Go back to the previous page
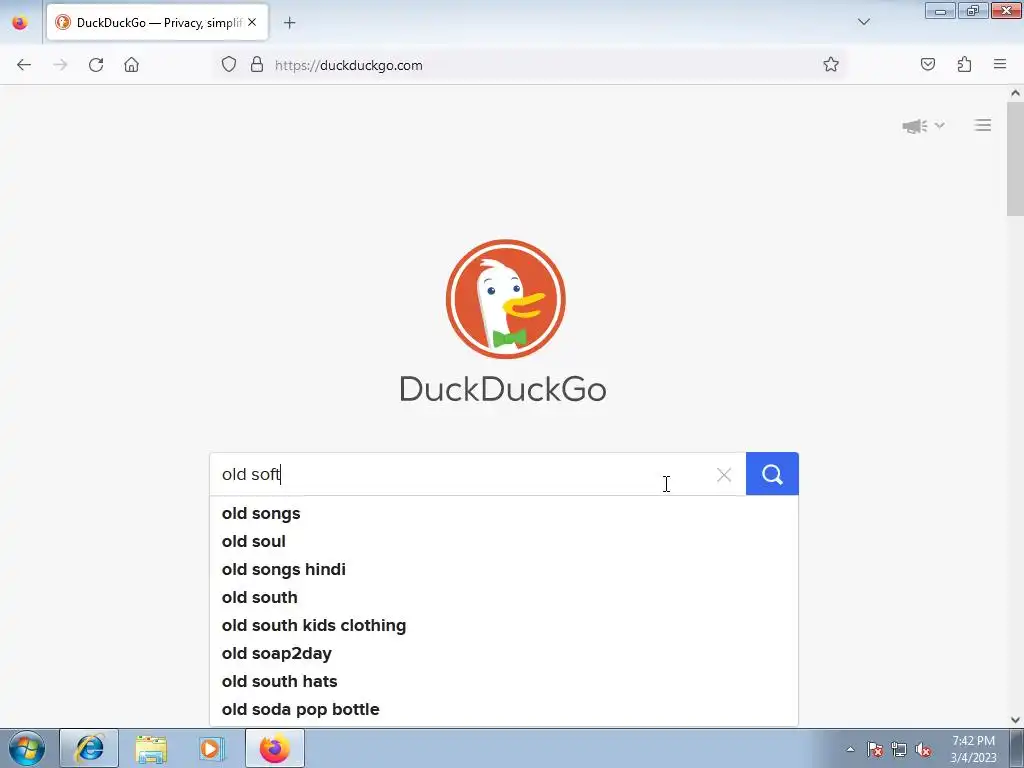The image size is (1024, 768). pos(24,65)
